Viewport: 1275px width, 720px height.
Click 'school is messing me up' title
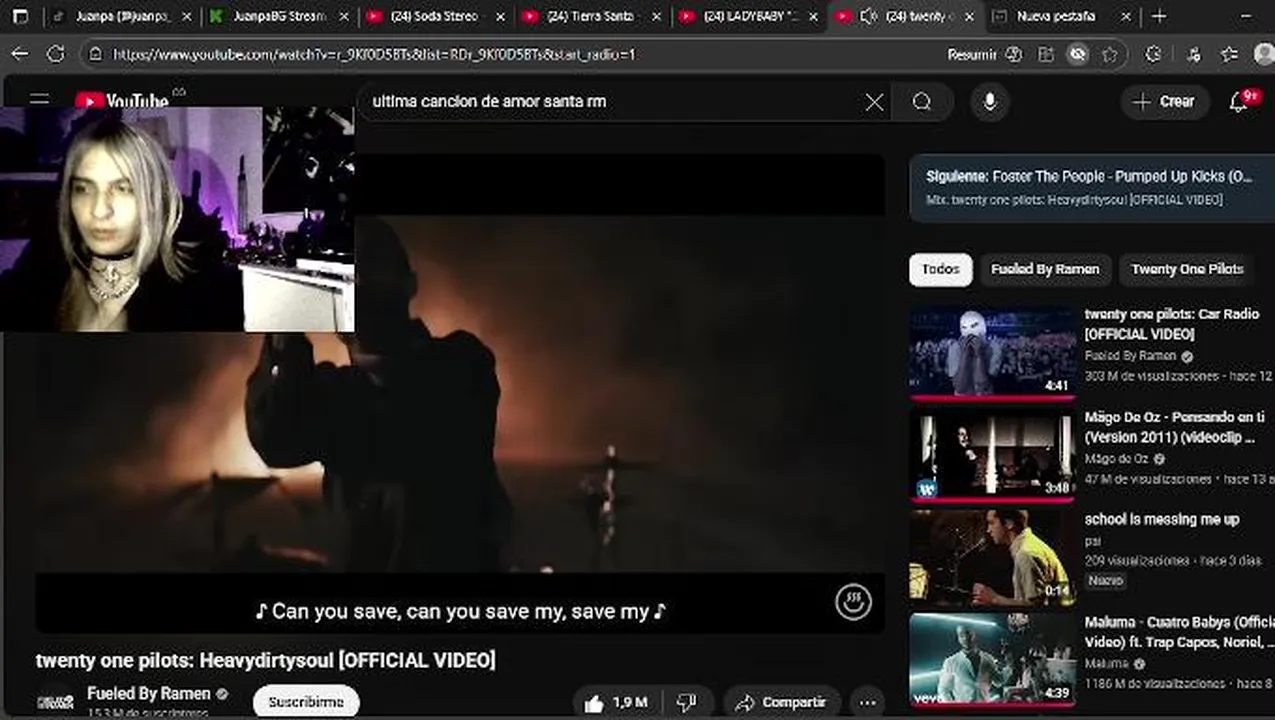pyautogui.click(x=1161, y=520)
